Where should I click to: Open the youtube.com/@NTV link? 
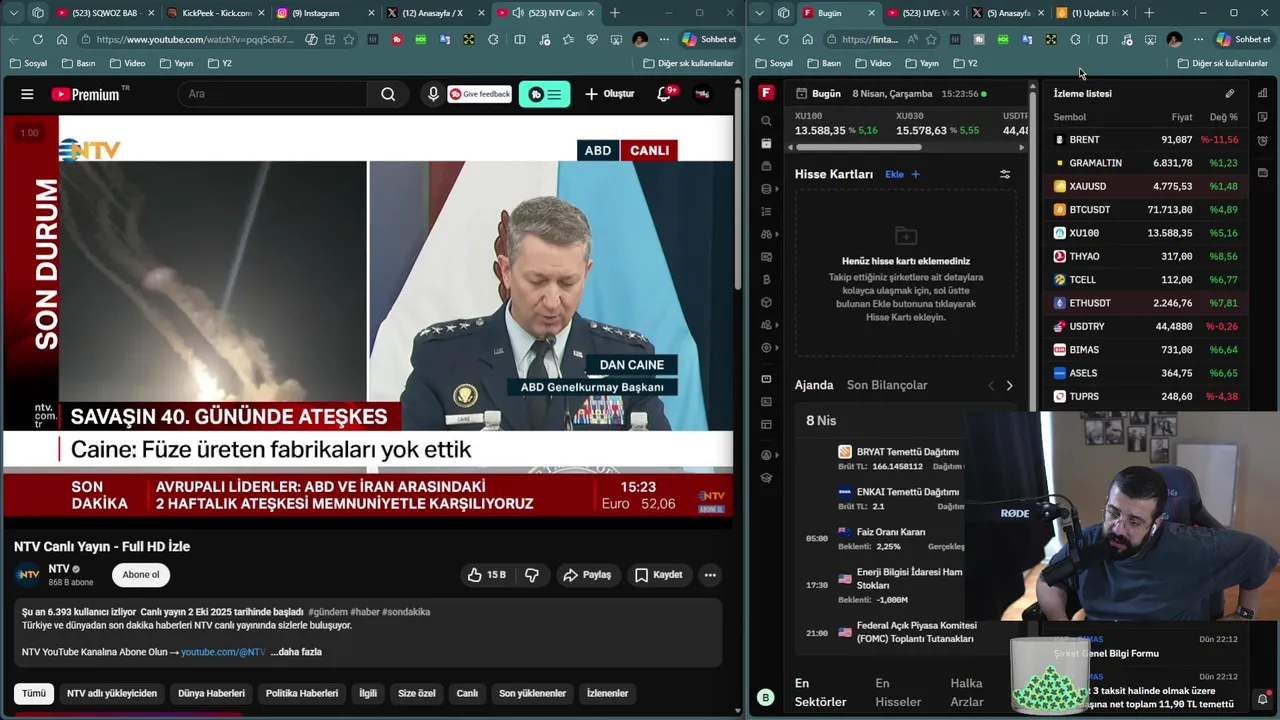tap(223, 652)
